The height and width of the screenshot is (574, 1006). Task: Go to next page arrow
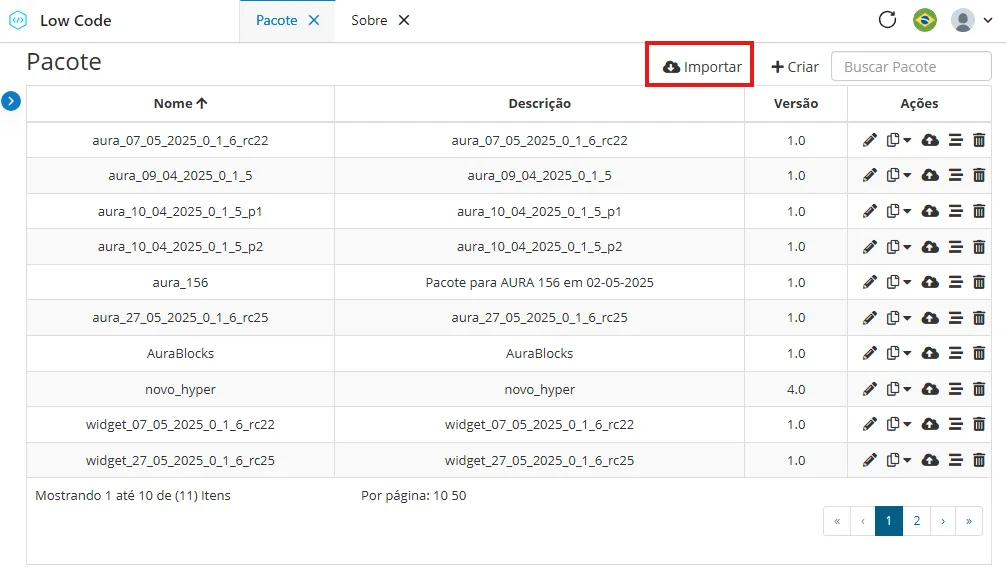point(942,521)
